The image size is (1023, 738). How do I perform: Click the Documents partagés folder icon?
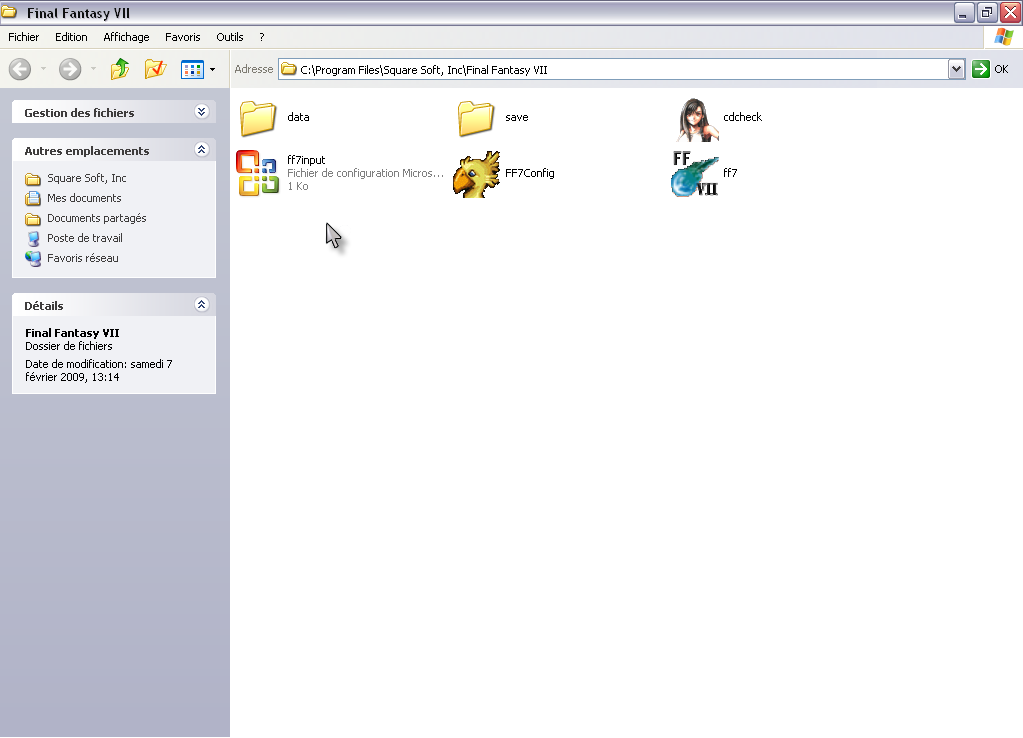point(33,219)
